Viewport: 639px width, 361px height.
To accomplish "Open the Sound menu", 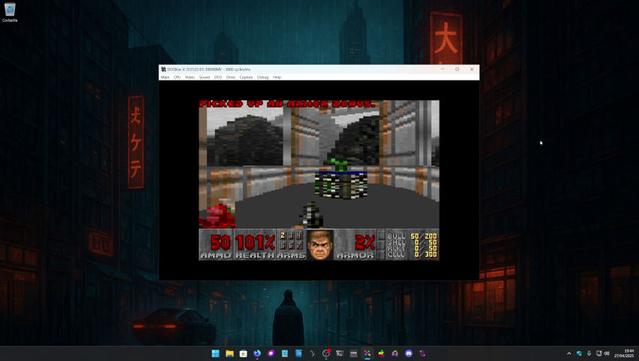I will [204, 77].
